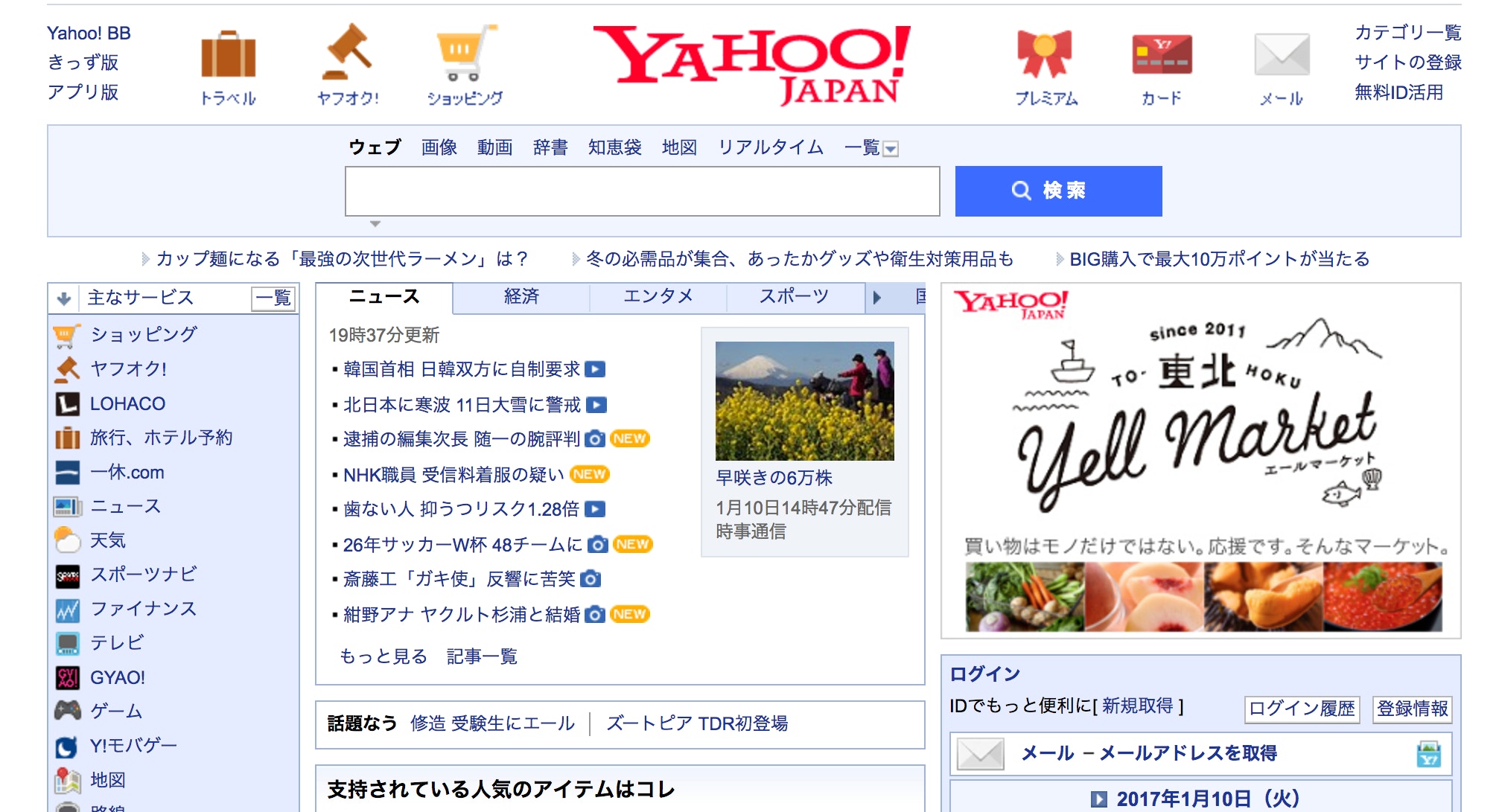This screenshot has width=1499, height=812.
Task: Select the 画像 search type
Action: point(439,147)
